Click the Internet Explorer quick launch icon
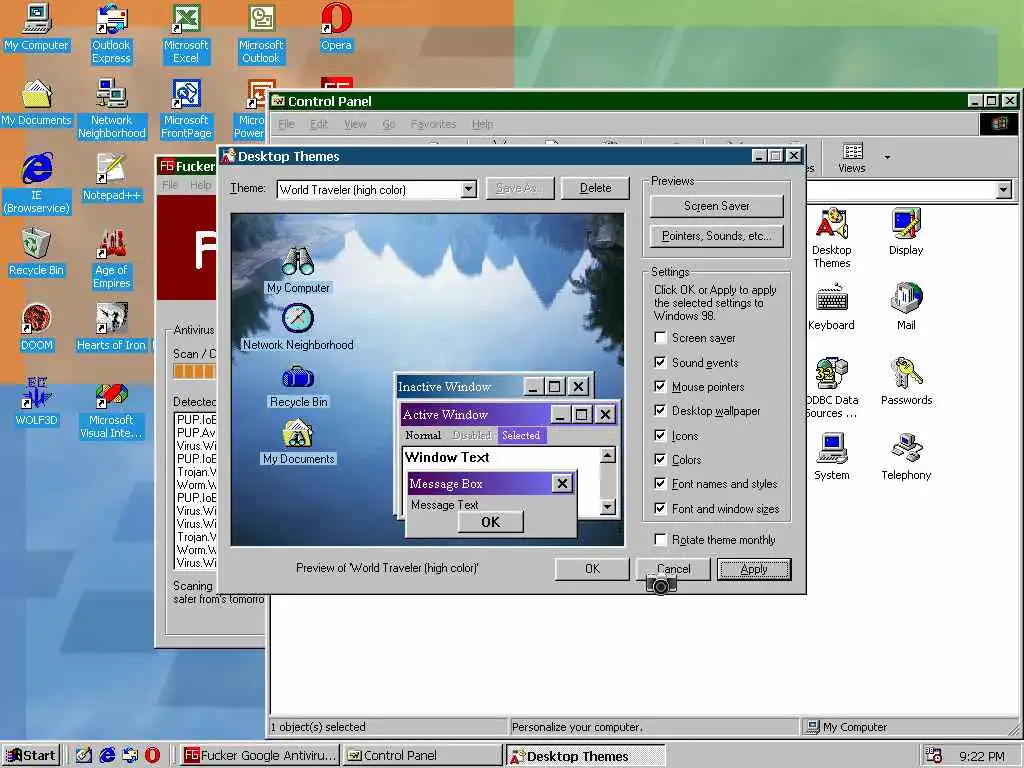The width and height of the screenshot is (1024, 768). 107,755
